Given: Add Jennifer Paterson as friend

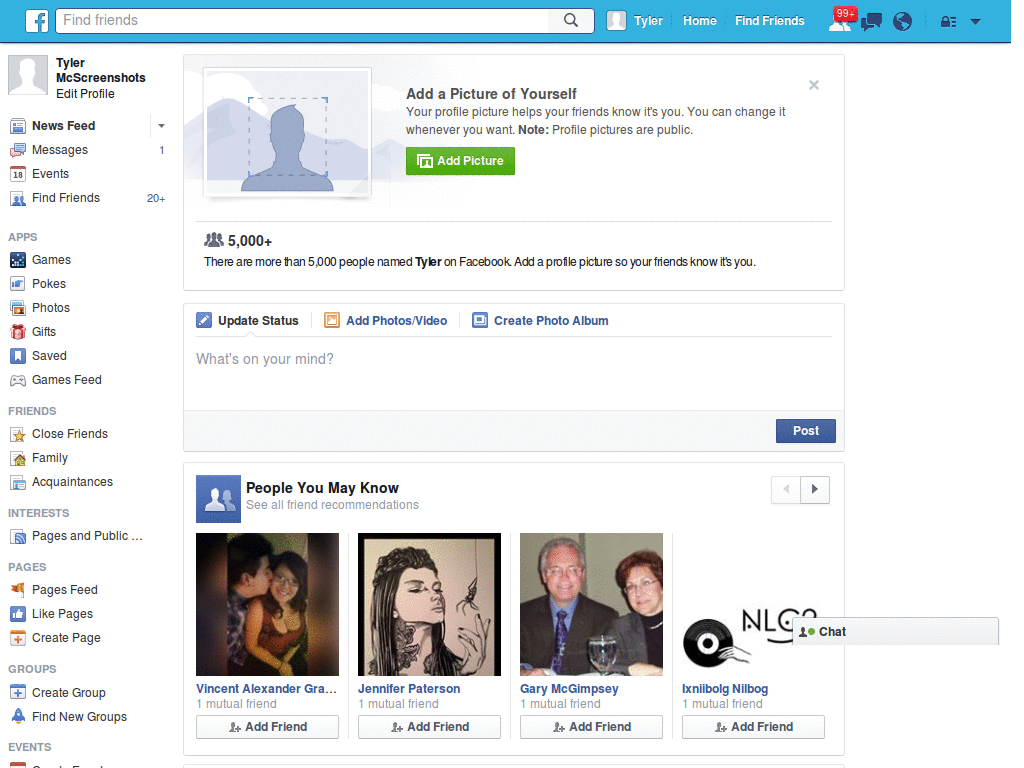Looking at the screenshot, I should pyautogui.click(x=429, y=728).
